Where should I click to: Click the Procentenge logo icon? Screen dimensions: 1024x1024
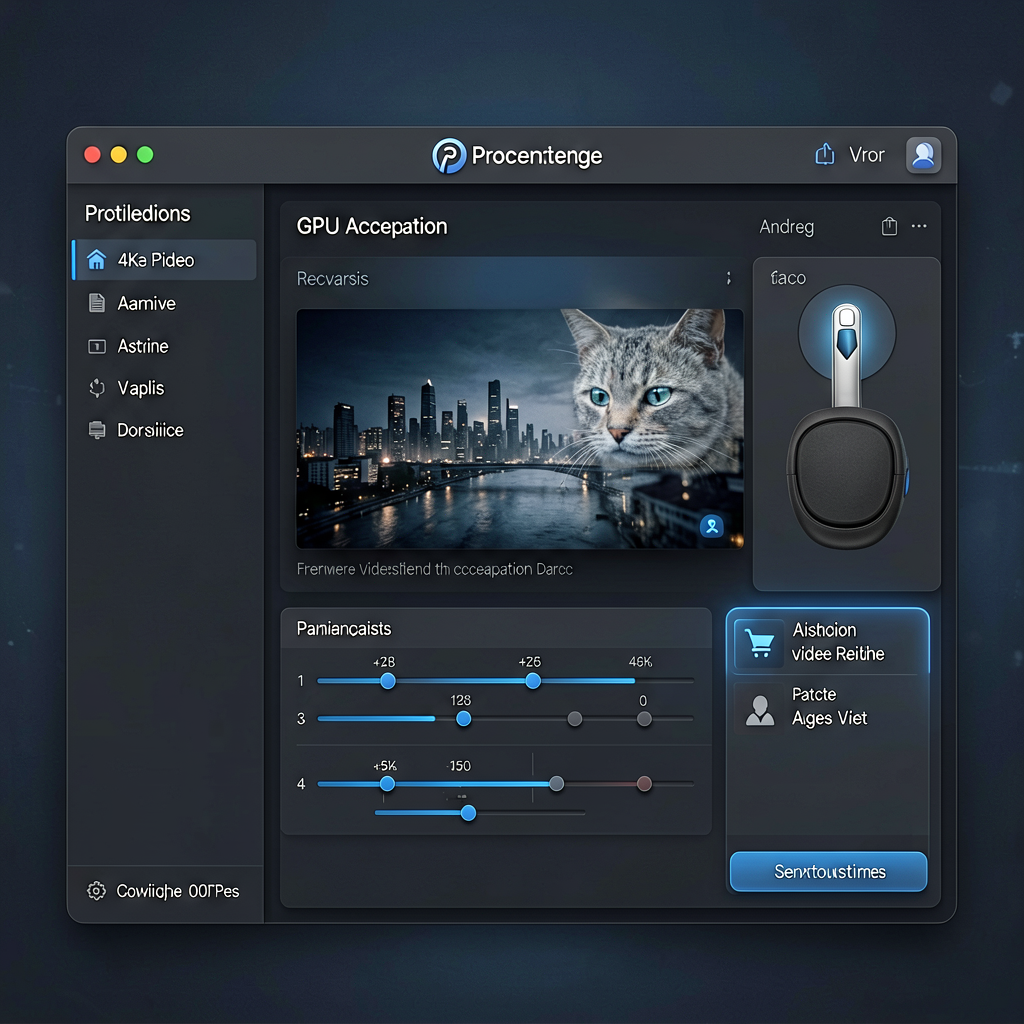tap(449, 155)
